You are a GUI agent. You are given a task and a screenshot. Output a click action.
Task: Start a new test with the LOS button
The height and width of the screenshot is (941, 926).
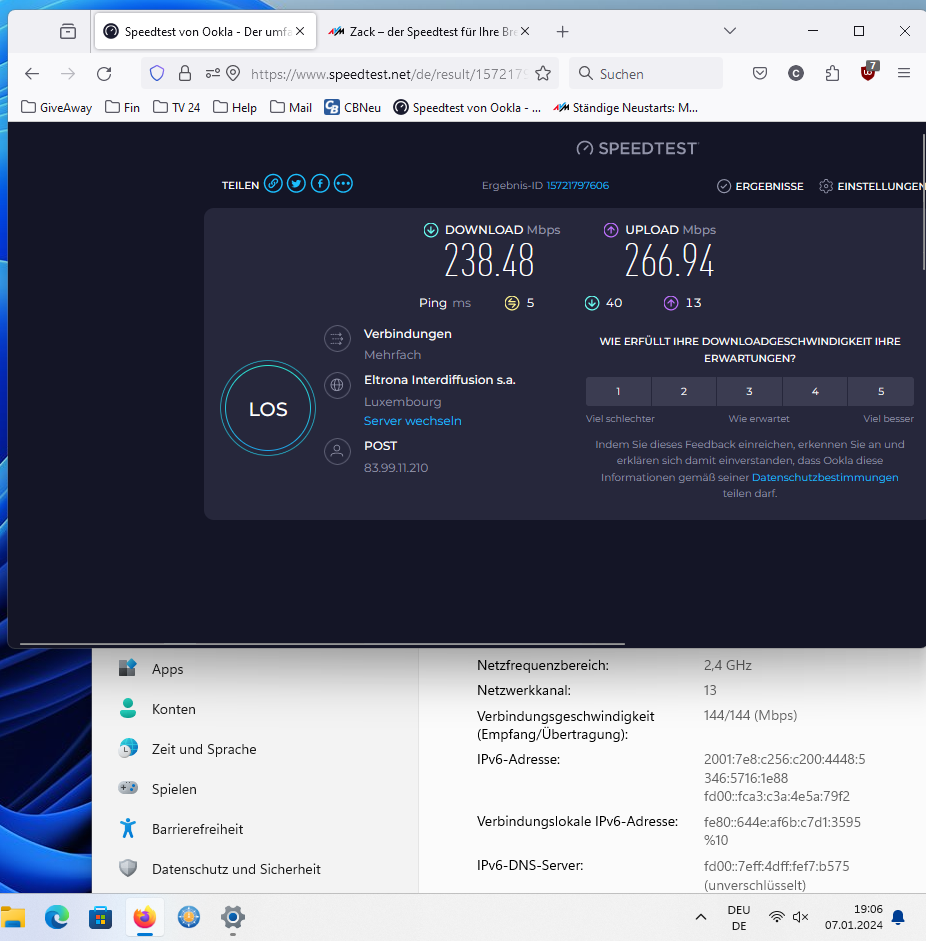268,408
